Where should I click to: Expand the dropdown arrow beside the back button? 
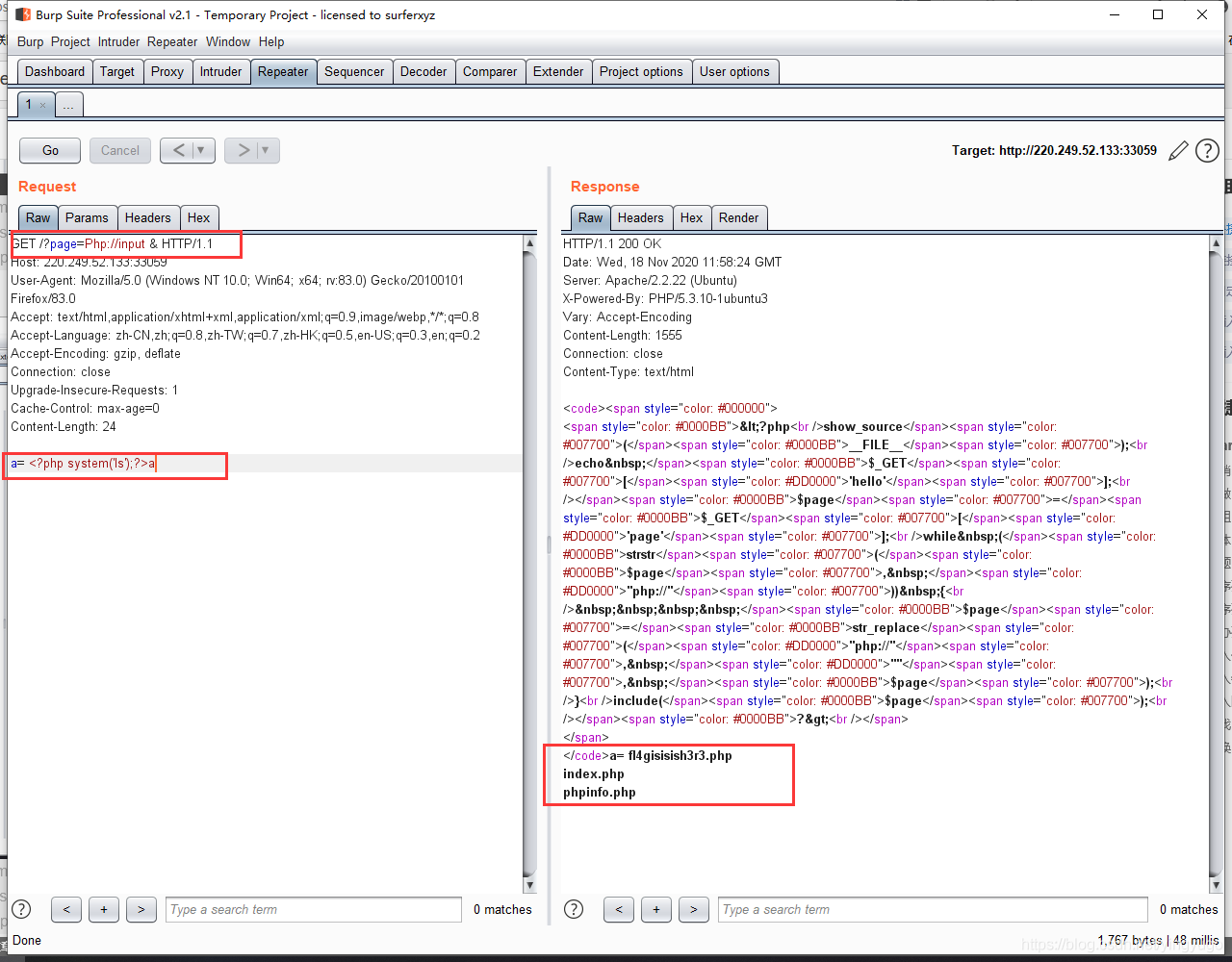[x=202, y=150]
